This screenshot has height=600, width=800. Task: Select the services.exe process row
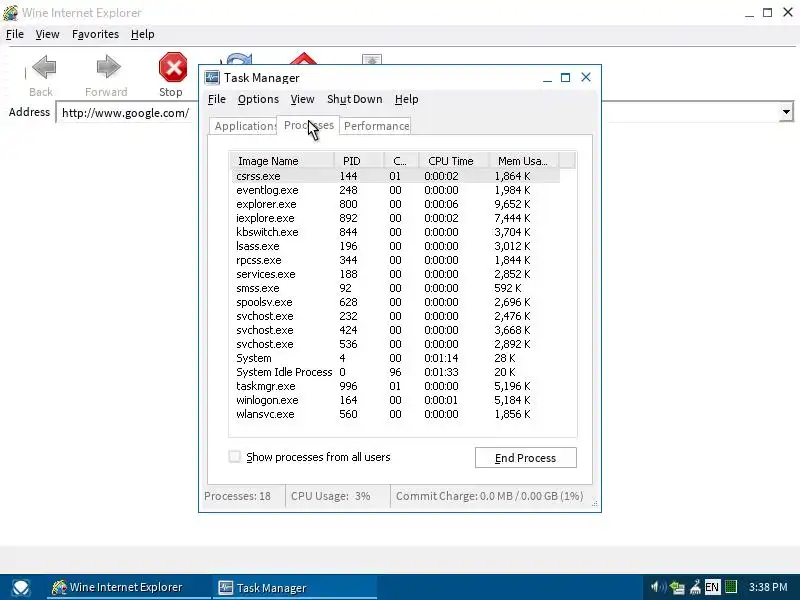point(396,274)
